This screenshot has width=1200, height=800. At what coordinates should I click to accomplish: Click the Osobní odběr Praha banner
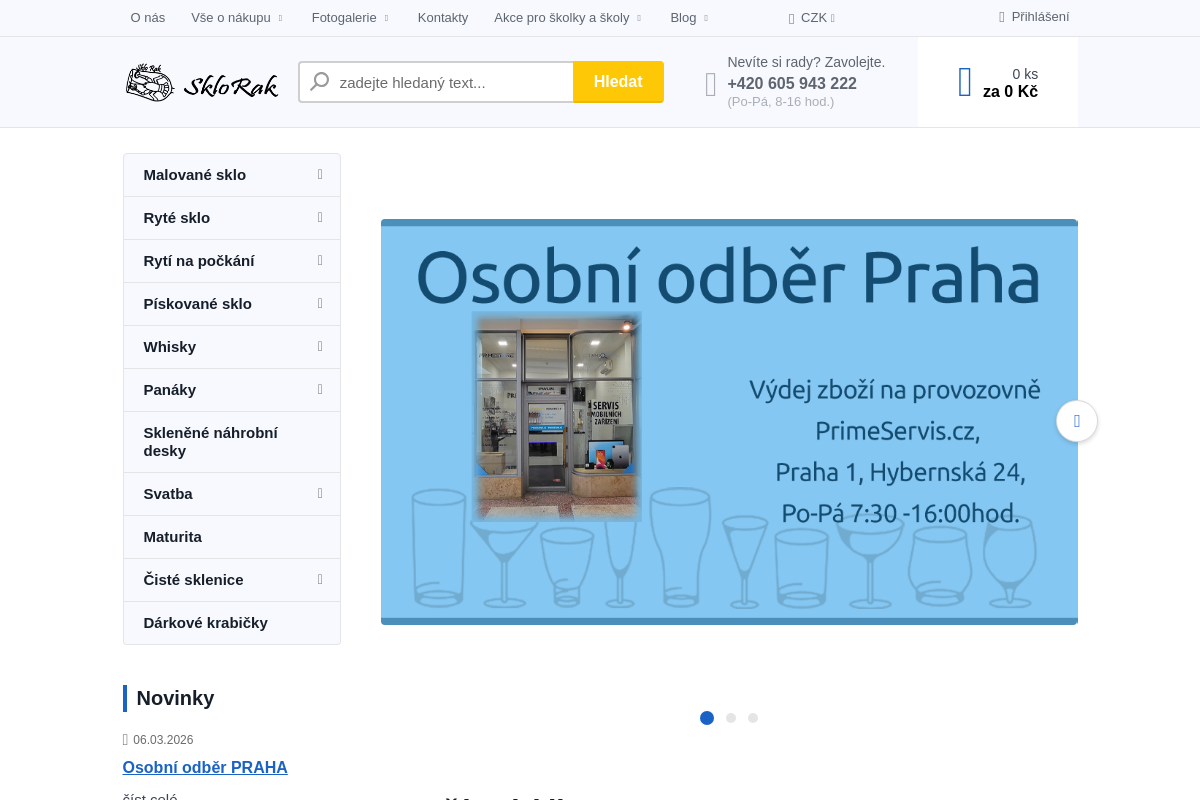pos(729,422)
